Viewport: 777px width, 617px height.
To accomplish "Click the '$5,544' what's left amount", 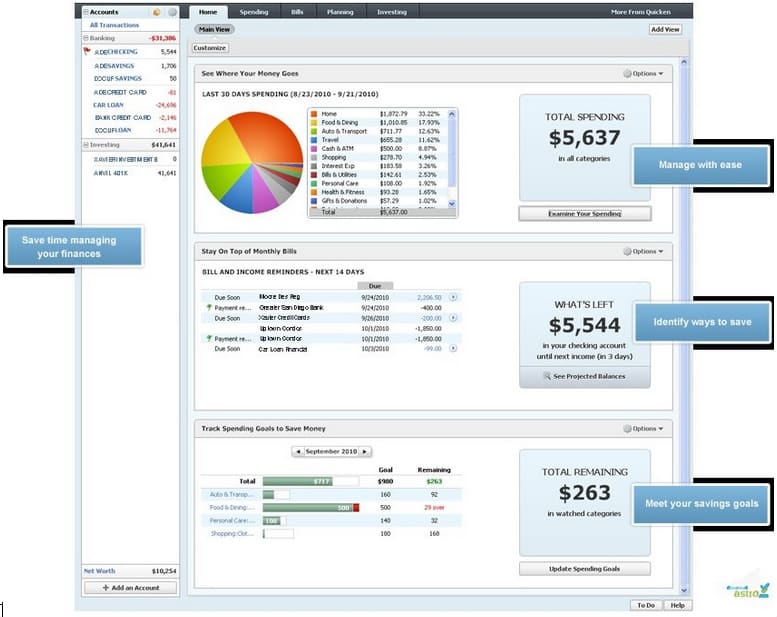I will tap(585, 326).
